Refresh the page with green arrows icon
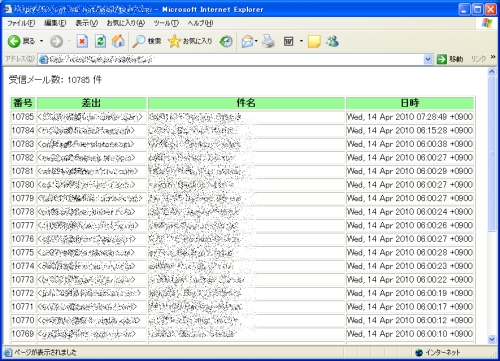The image size is (500, 361). click(100, 41)
